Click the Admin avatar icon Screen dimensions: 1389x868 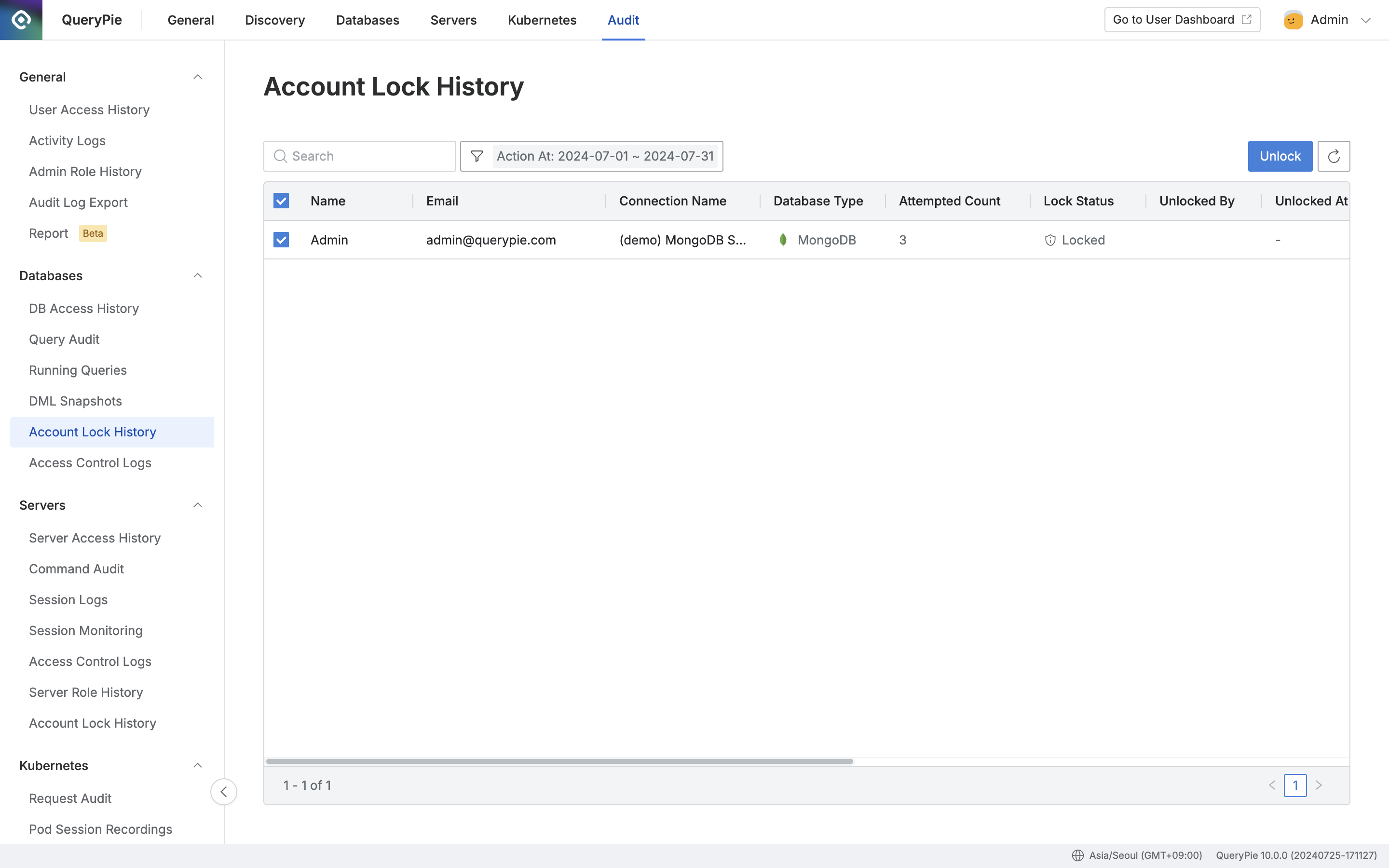pyautogui.click(x=1293, y=20)
